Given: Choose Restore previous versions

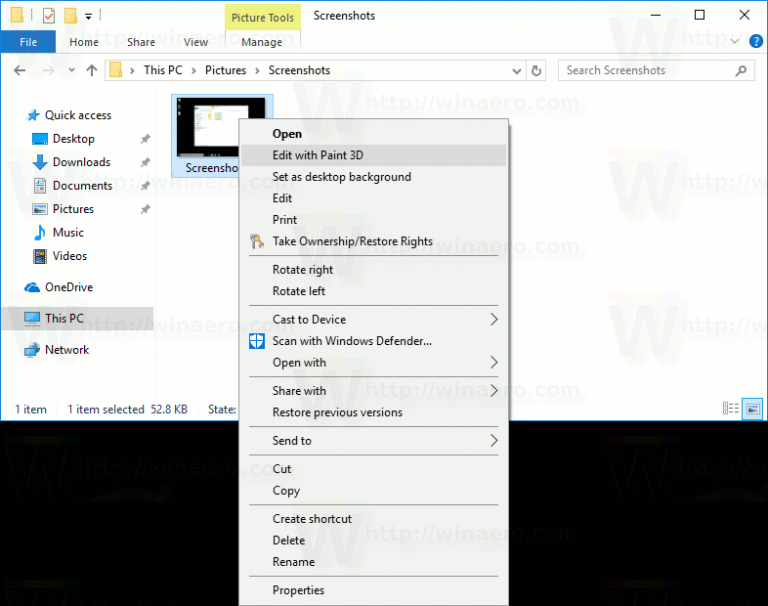Looking at the screenshot, I should [374, 412].
